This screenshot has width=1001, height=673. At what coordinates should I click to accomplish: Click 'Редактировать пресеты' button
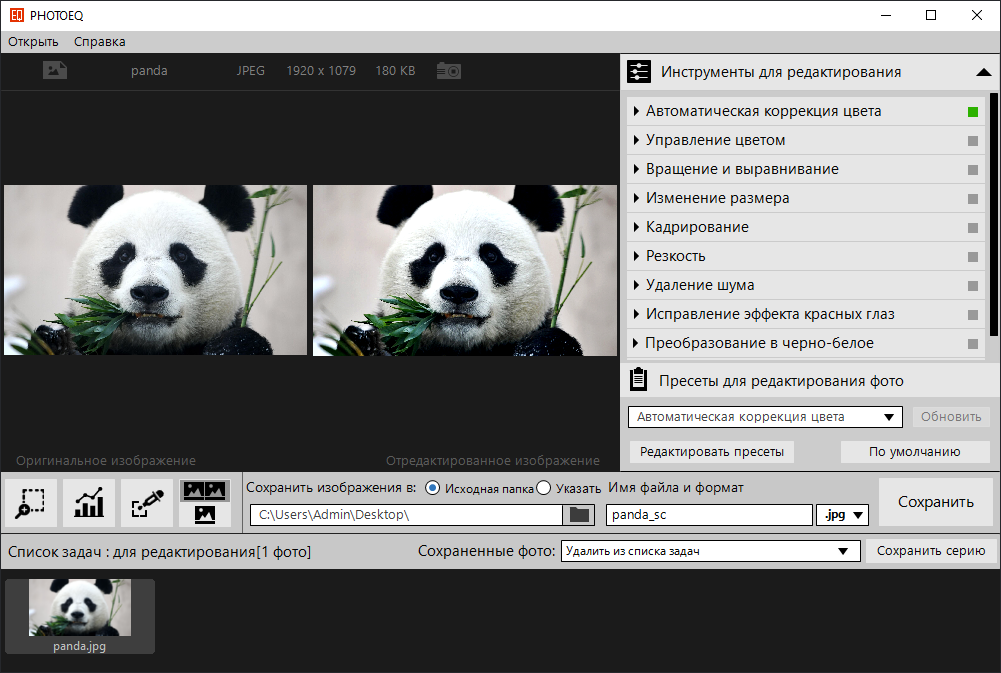click(x=712, y=452)
